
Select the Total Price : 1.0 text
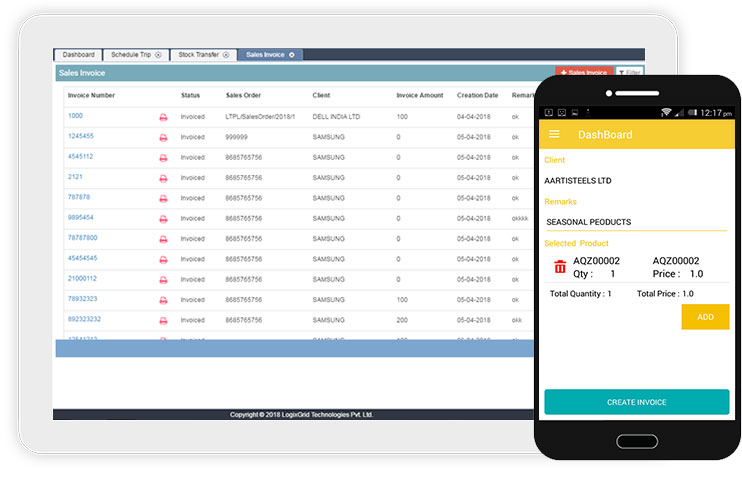click(x=665, y=293)
